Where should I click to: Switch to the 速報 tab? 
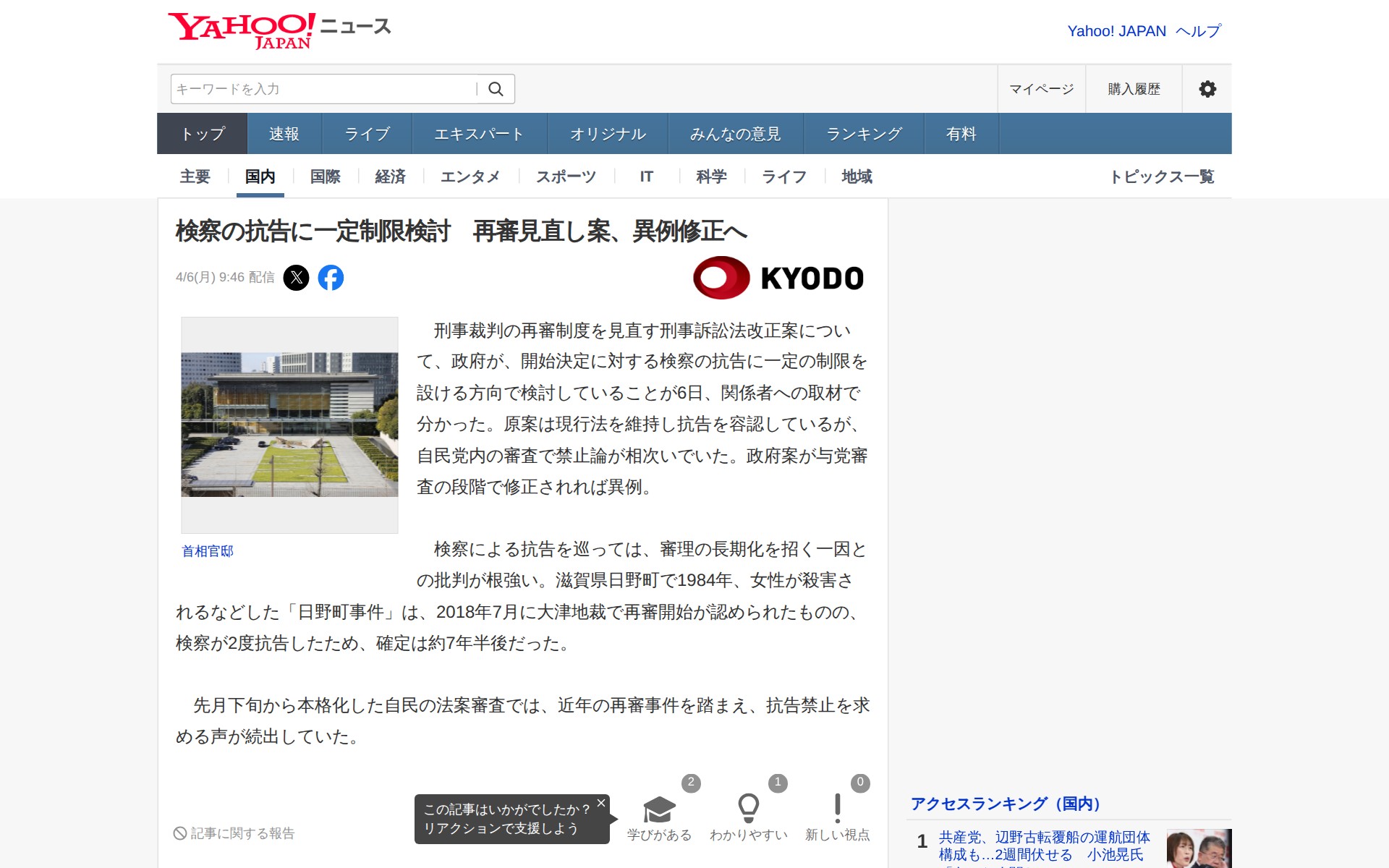pos(284,134)
